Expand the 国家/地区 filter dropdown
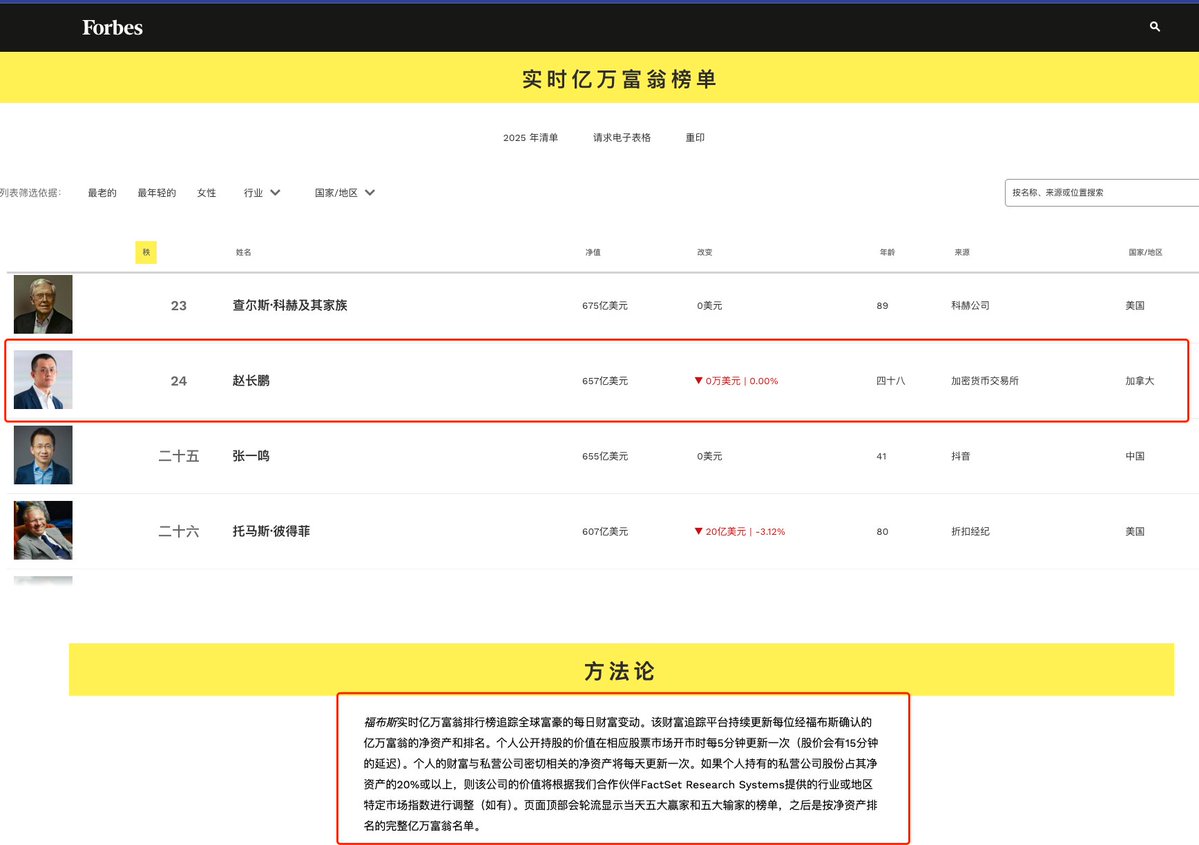 [345, 193]
